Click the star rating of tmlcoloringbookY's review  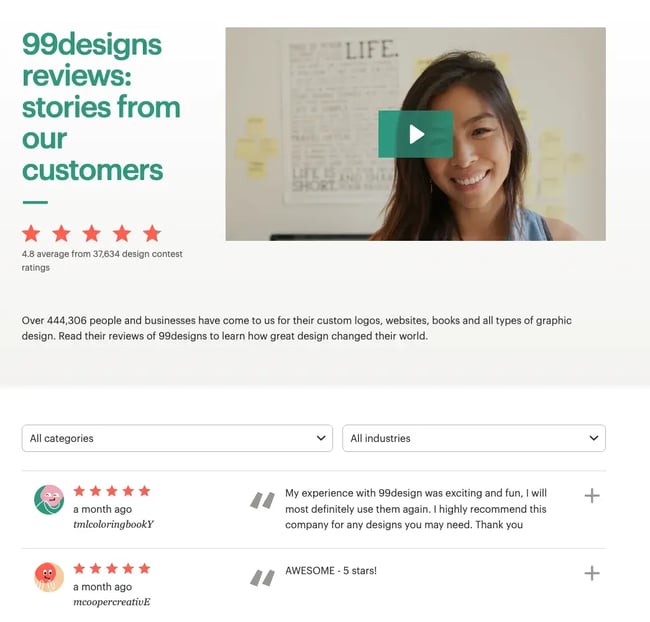[x=112, y=491]
